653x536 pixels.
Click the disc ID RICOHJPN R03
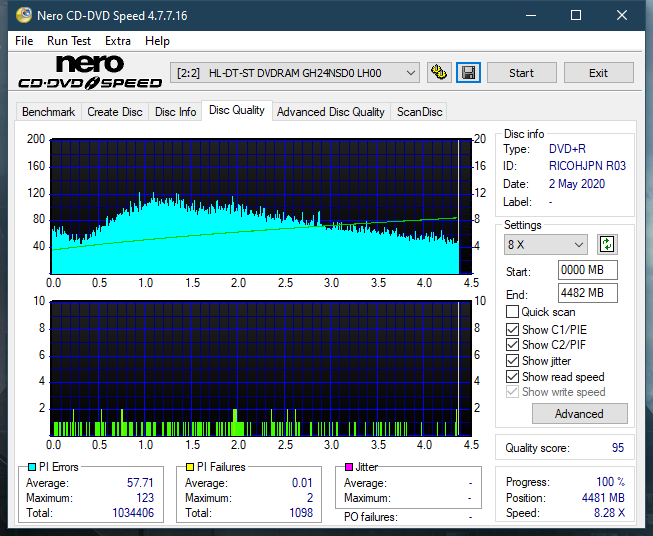pyautogui.click(x=587, y=166)
